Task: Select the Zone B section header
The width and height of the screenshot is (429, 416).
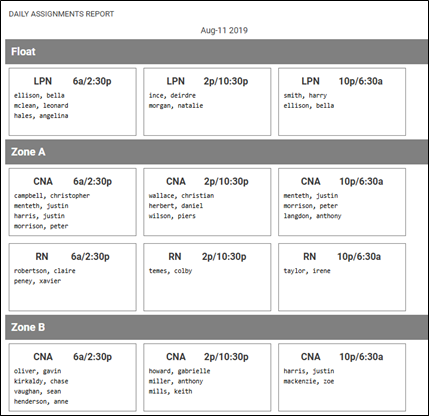Action: coord(217,327)
